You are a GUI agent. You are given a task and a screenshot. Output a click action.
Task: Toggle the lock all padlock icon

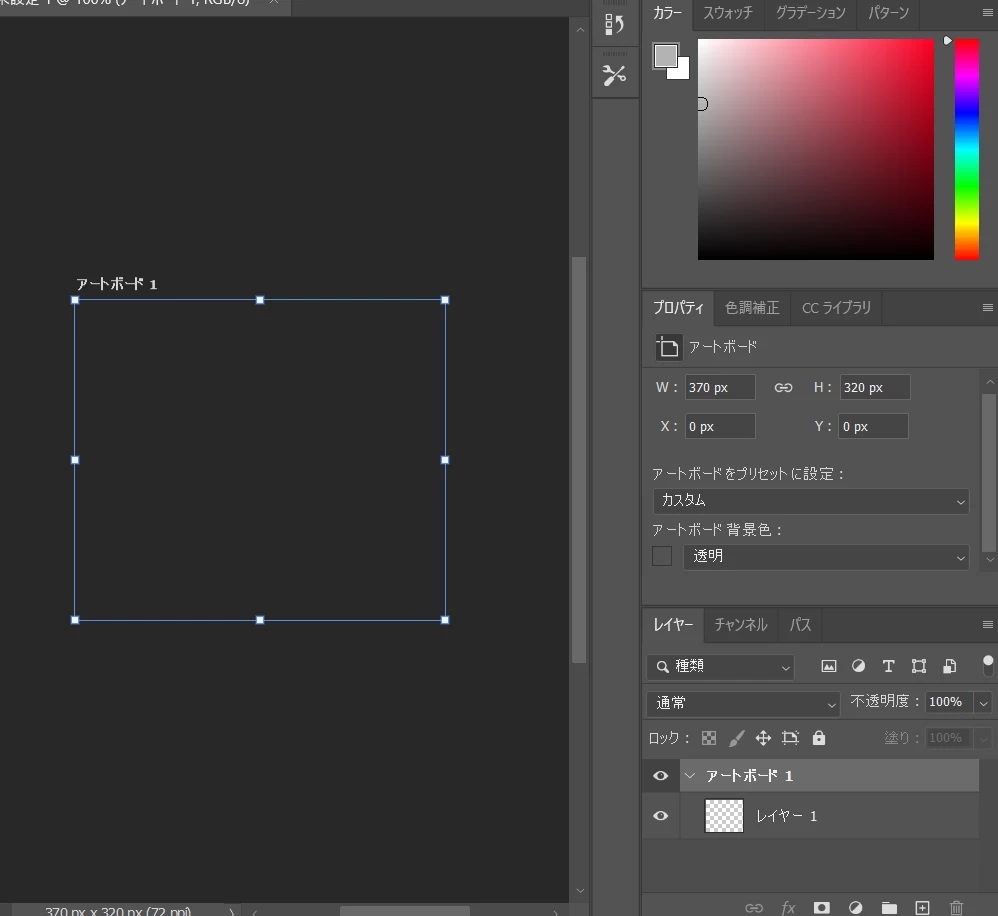819,738
